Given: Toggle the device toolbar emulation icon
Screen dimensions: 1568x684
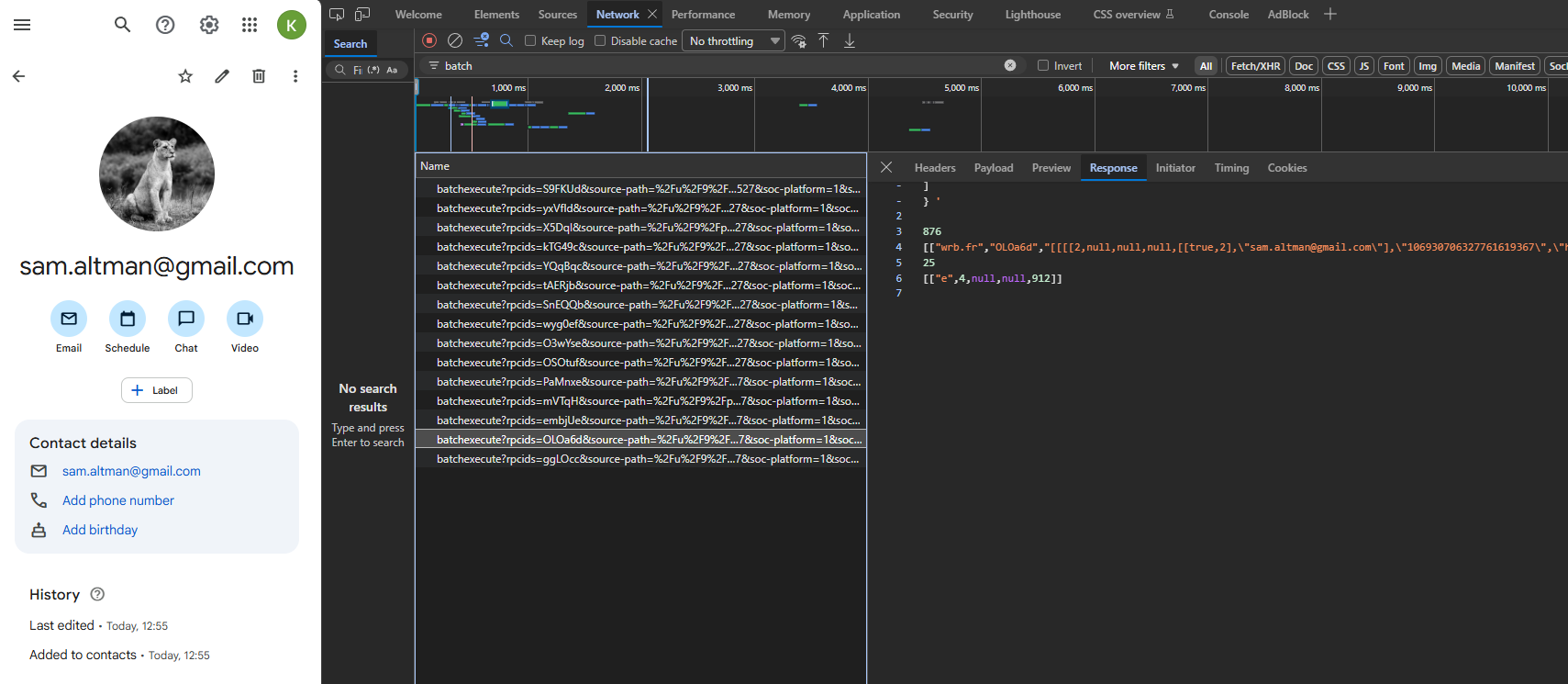Looking at the screenshot, I should coord(362,14).
